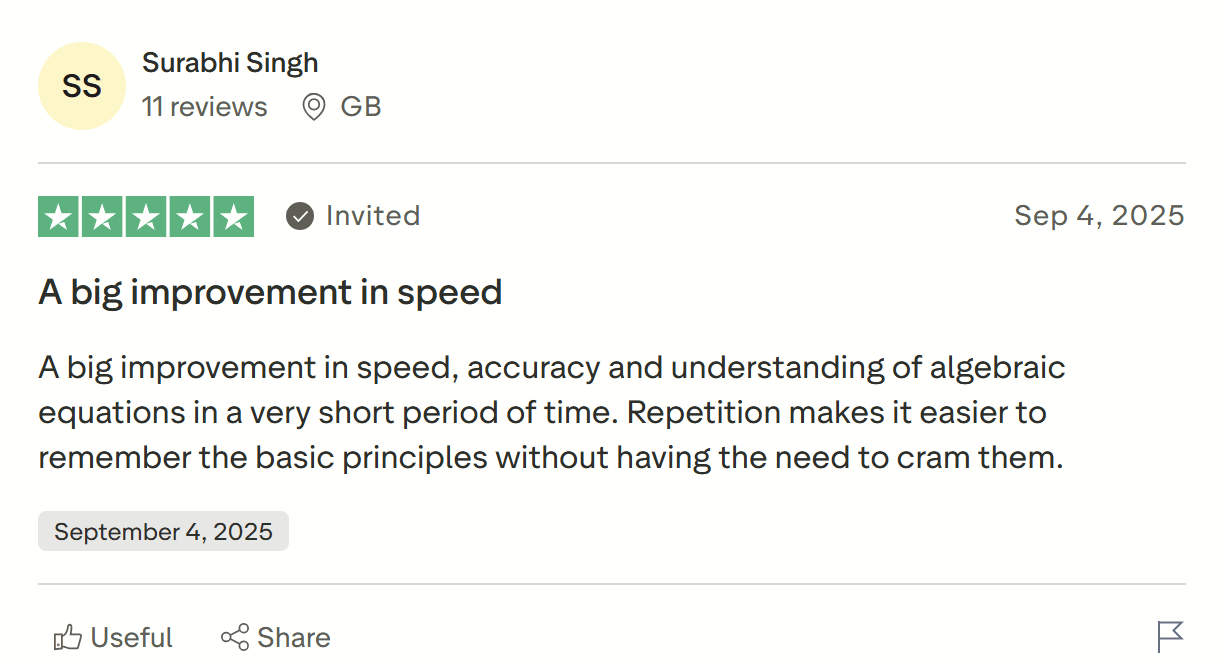Open the 'A big improvement in speed' title

pyautogui.click(x=270, y=292)
